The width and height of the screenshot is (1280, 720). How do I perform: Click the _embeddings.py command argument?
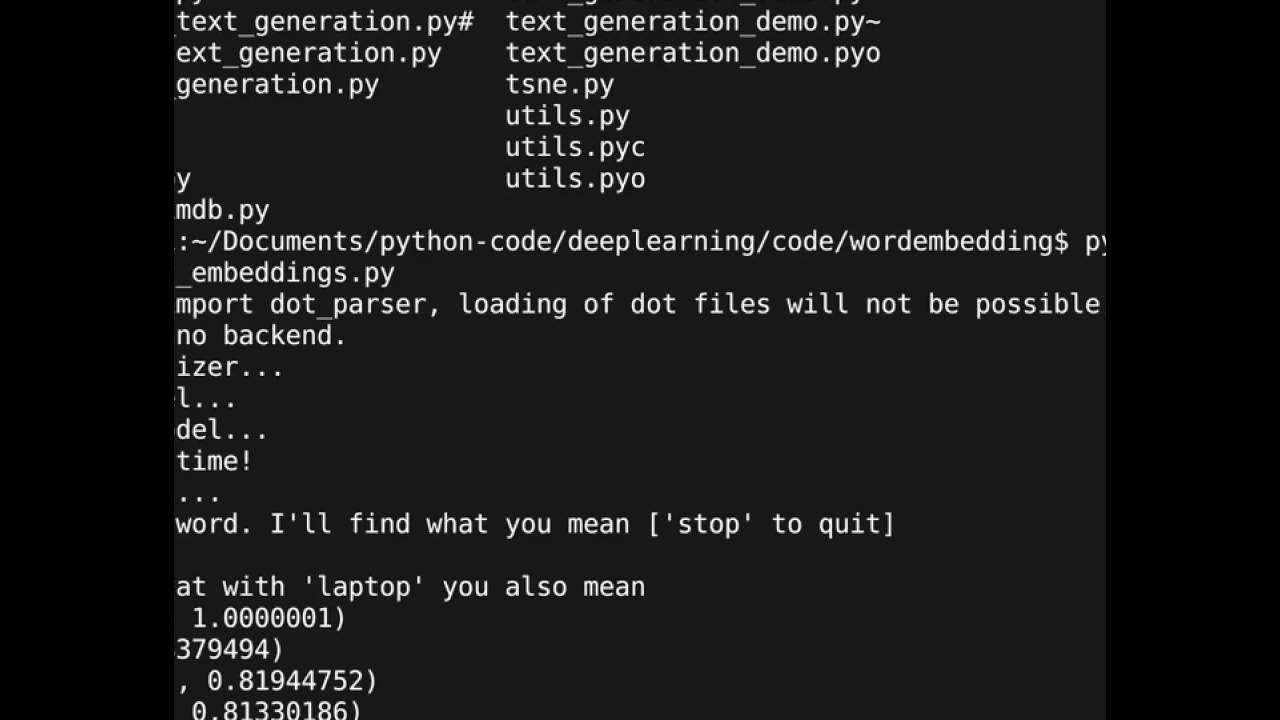click(285, 273)
